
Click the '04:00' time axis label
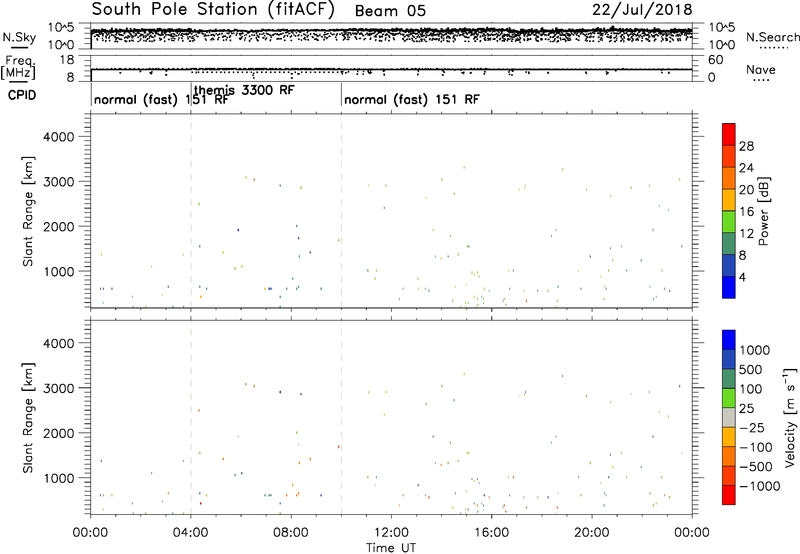191,533
